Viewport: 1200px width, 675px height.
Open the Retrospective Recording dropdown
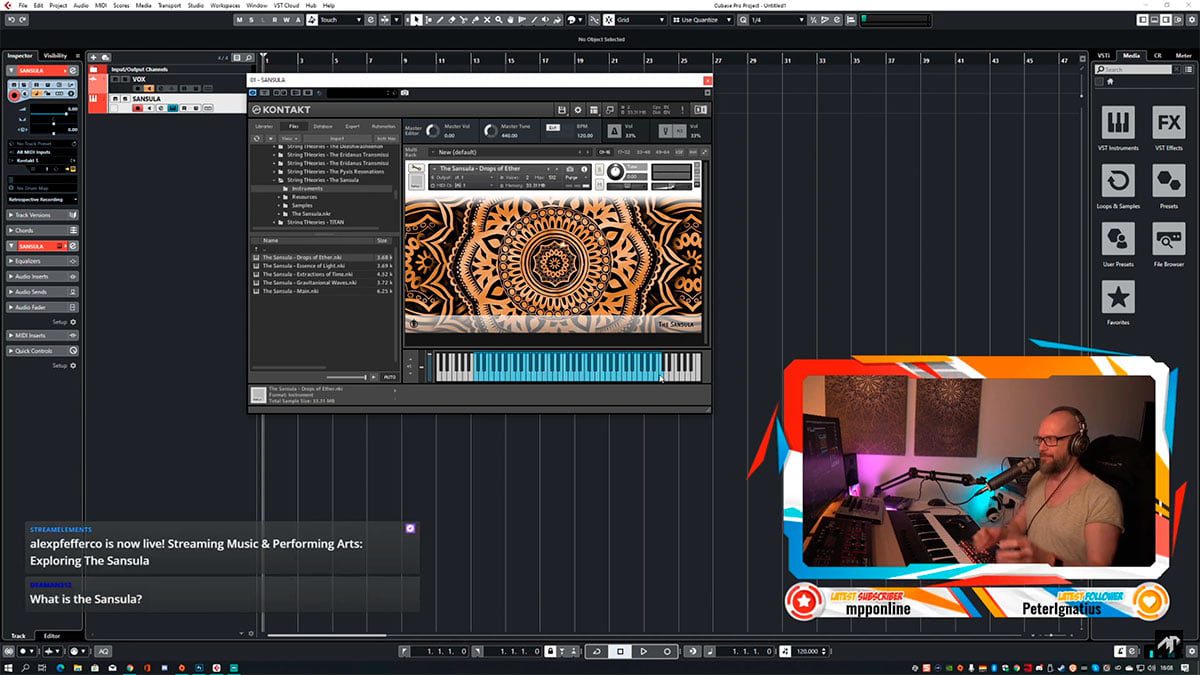point(43,199)
